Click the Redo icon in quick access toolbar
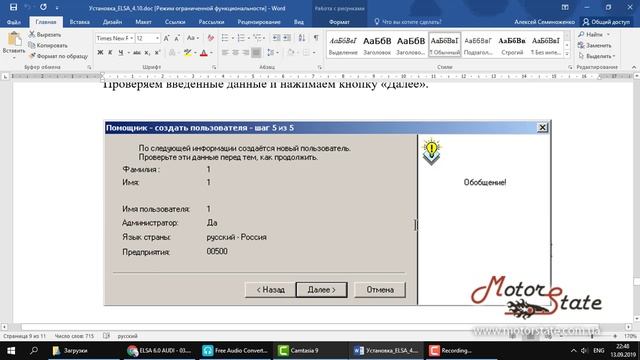This screenshot has width=640, height=360. point(43,7)
